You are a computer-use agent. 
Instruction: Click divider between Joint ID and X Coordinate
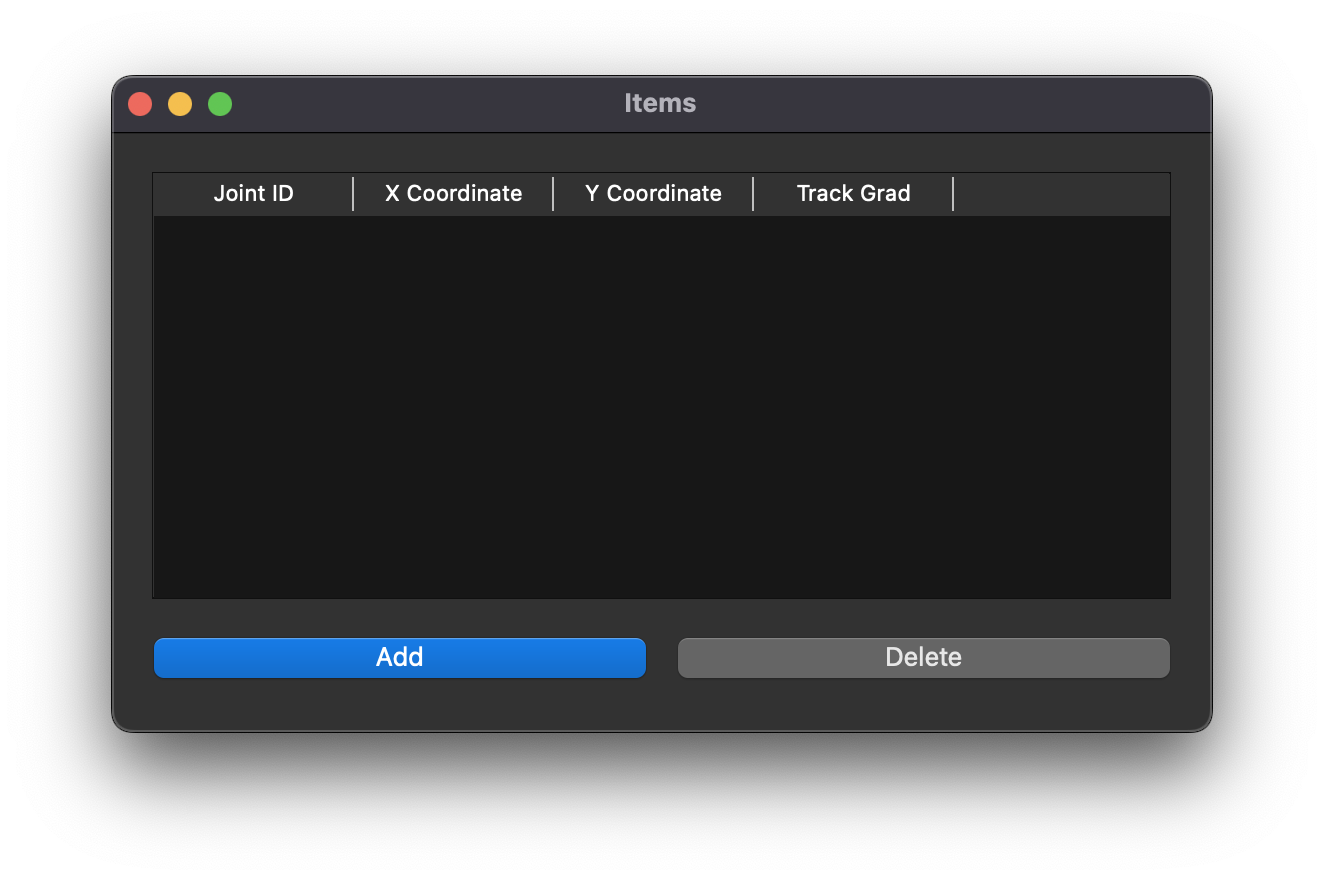coord(353,194)
